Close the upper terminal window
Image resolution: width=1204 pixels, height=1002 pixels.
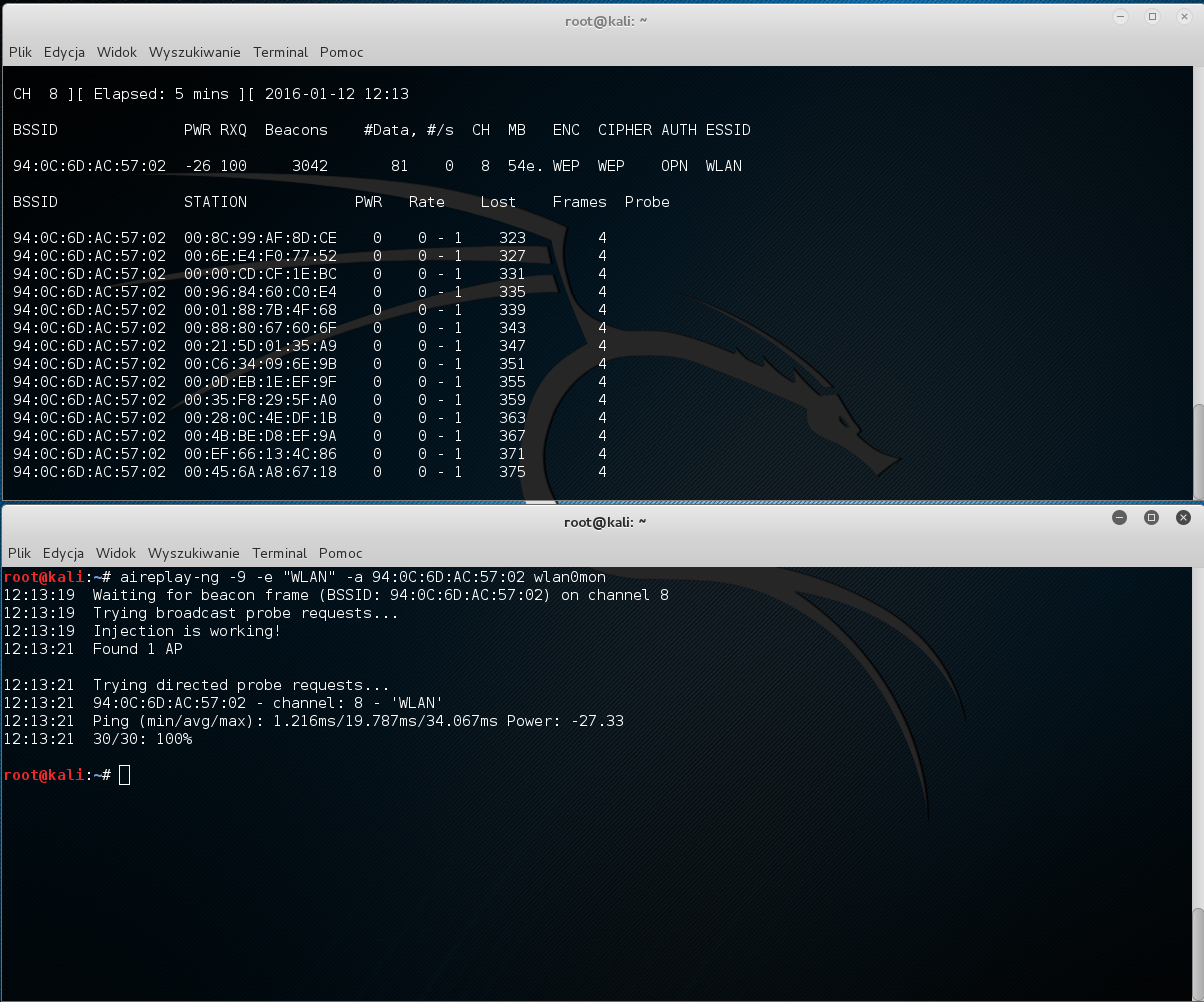click(x=1184, y=17)
